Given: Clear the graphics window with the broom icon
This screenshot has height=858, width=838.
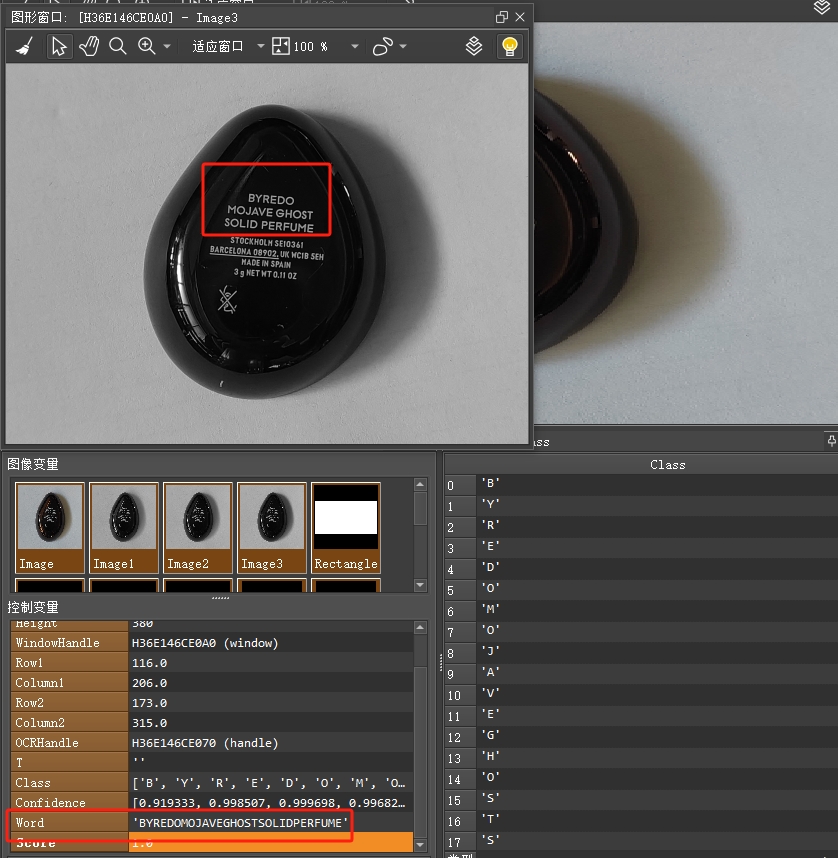Looking at the screenshot, I should coord(24,47).
